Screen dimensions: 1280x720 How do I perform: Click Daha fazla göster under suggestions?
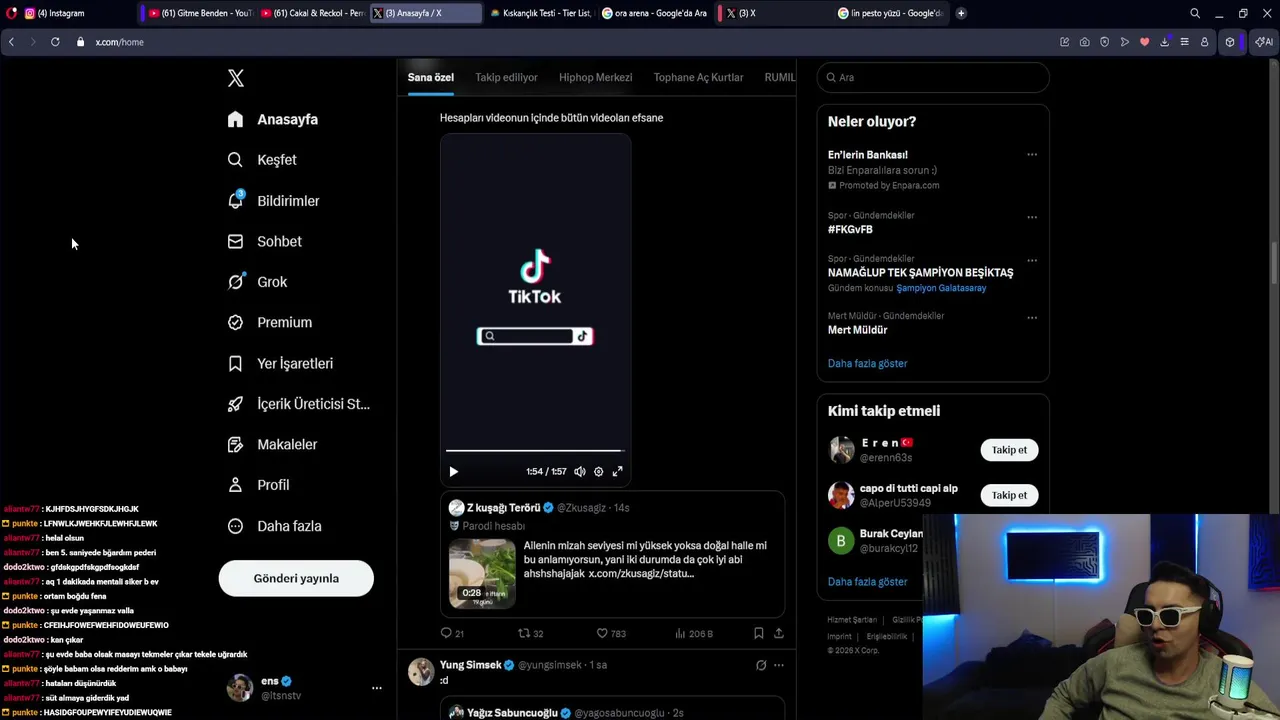867,581
